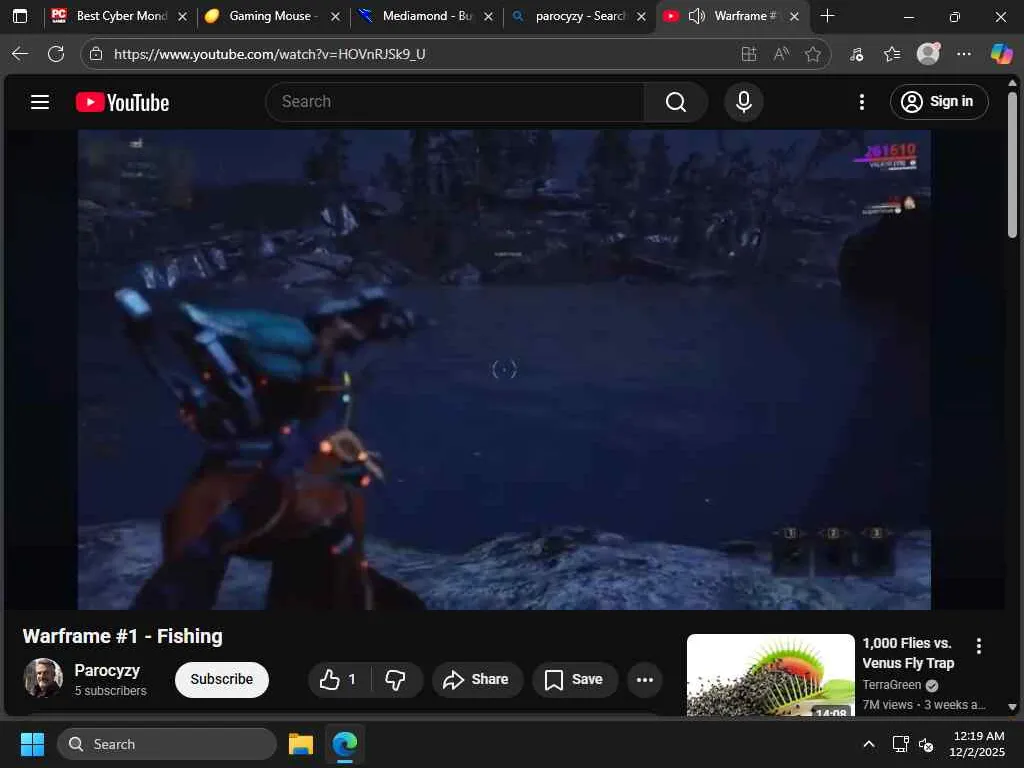This screenshot has width=1024, height=768.
Task: Open the Copilot sidebar icon
Action: 1001,54
